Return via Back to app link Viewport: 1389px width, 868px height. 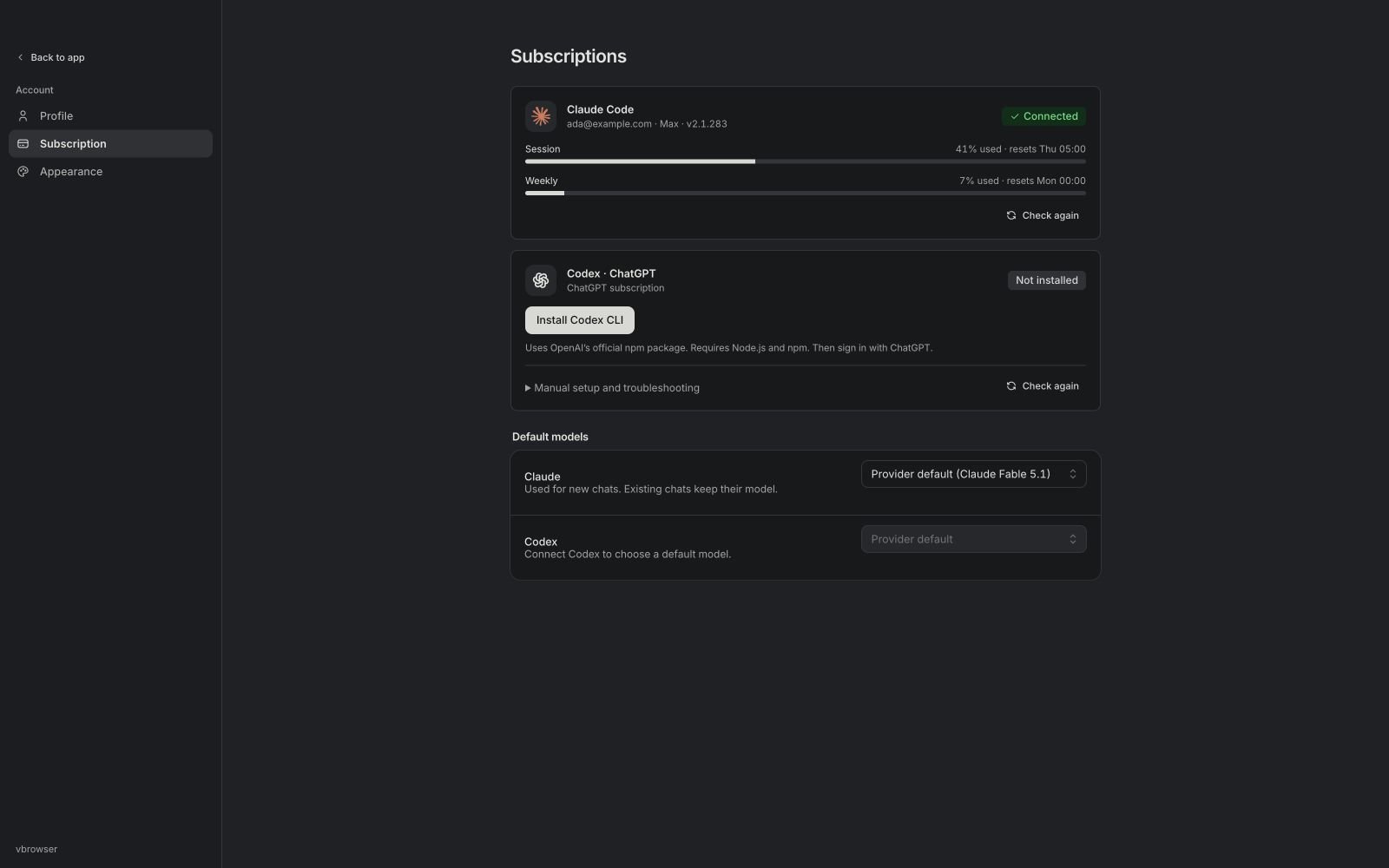(x=51, y=57)
